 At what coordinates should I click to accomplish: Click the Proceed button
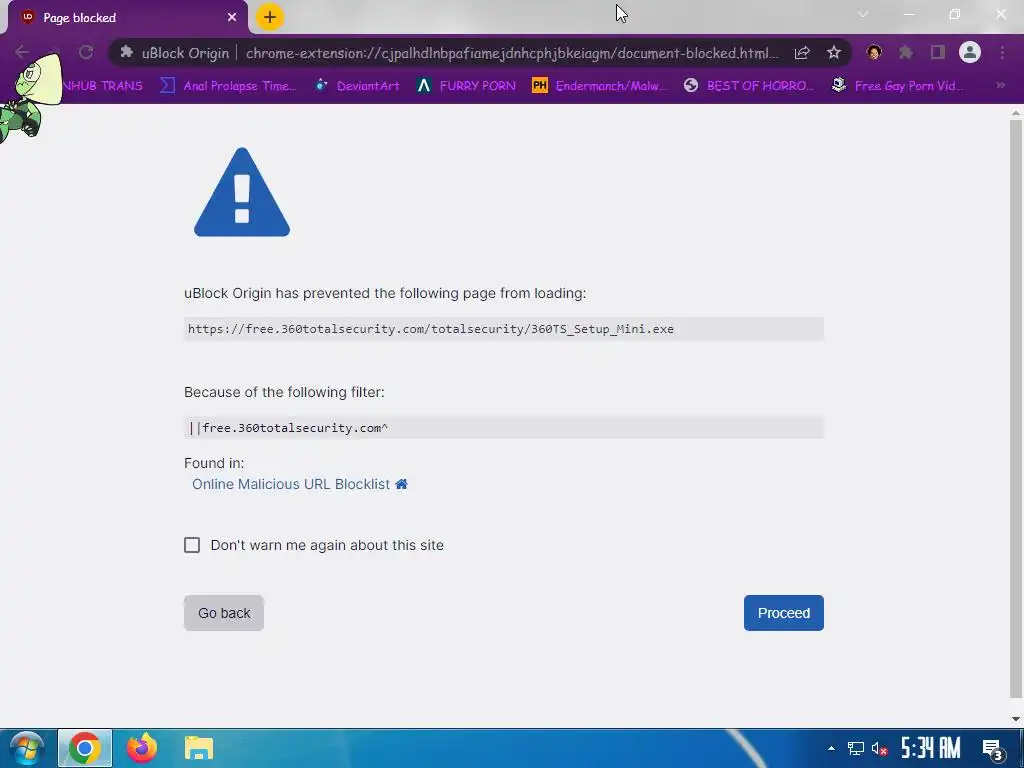pos(783,613)
